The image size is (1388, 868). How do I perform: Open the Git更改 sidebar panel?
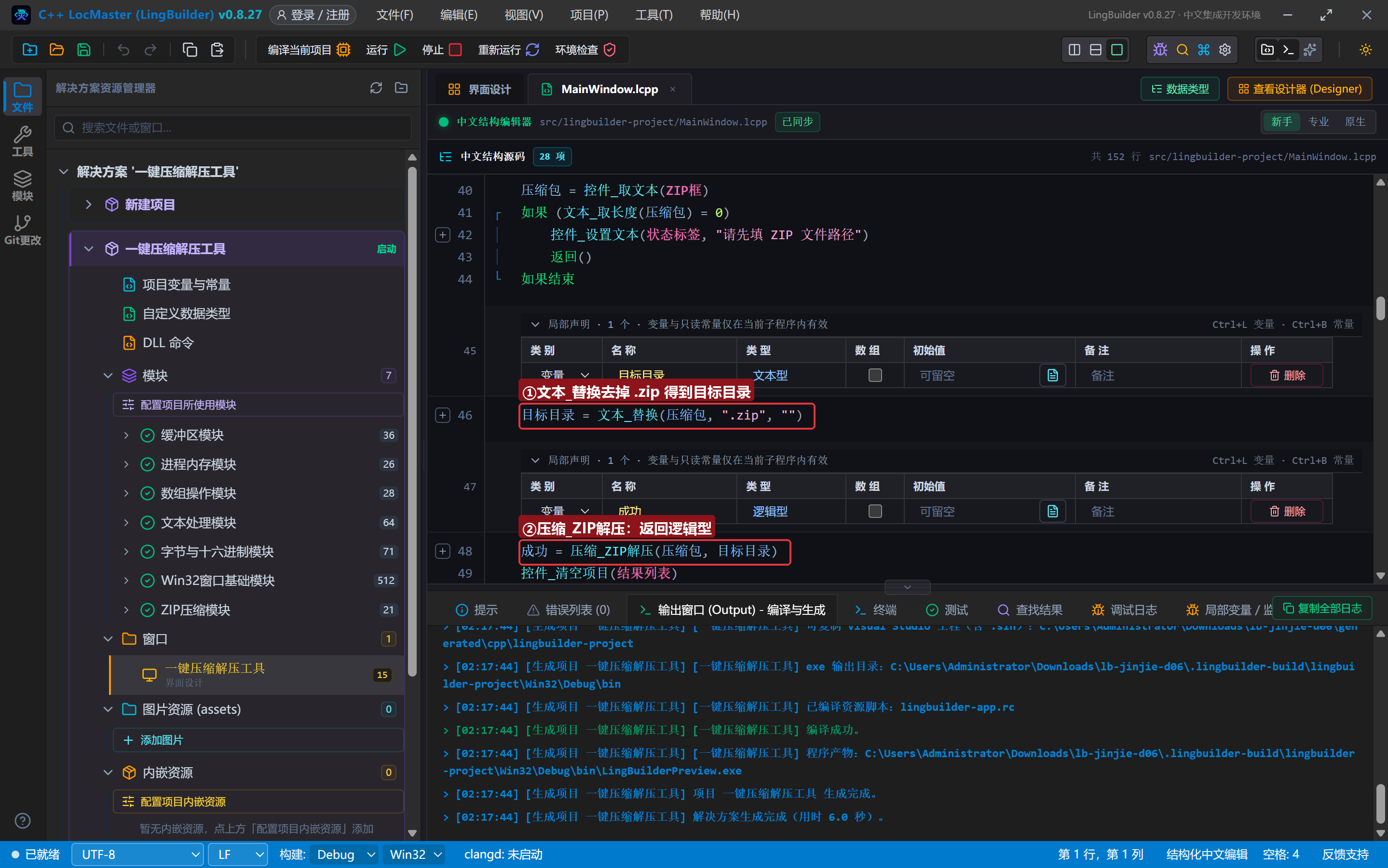(22, 230)
